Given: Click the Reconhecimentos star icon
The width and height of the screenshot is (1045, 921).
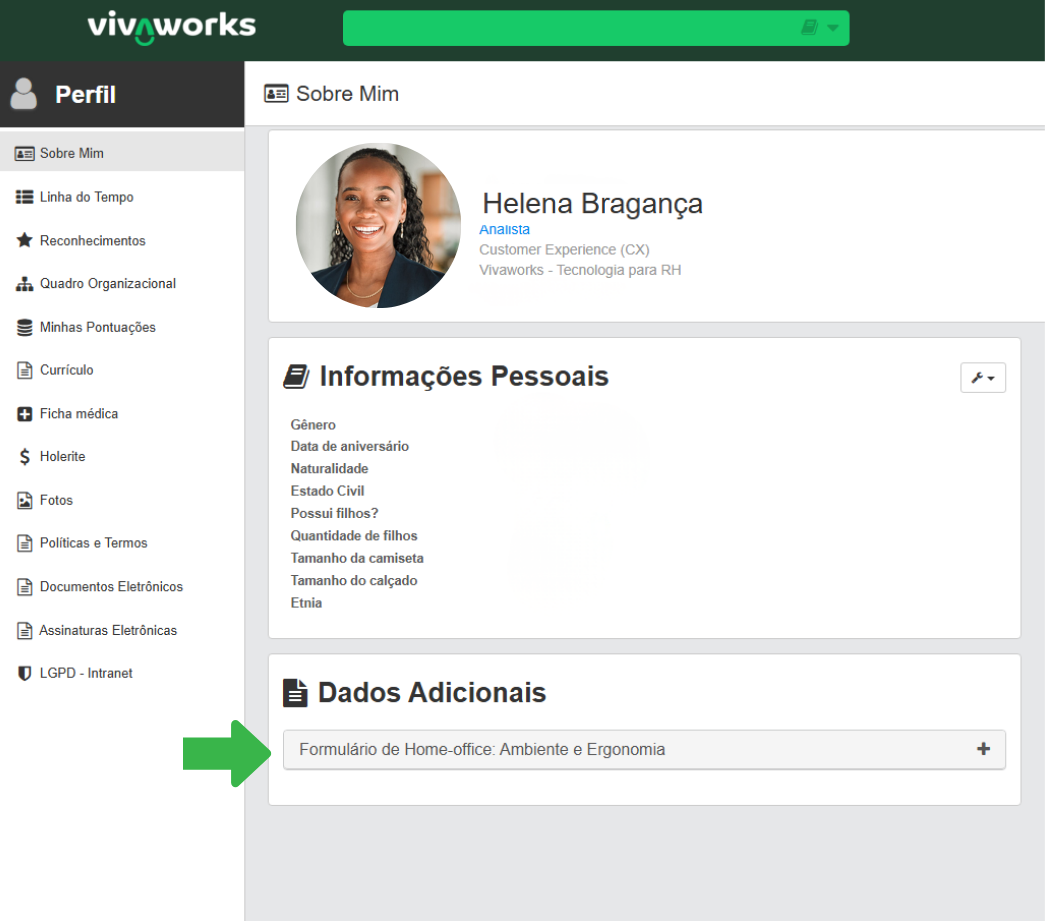Looking at the screenshot, I should (x=25, y=241).
